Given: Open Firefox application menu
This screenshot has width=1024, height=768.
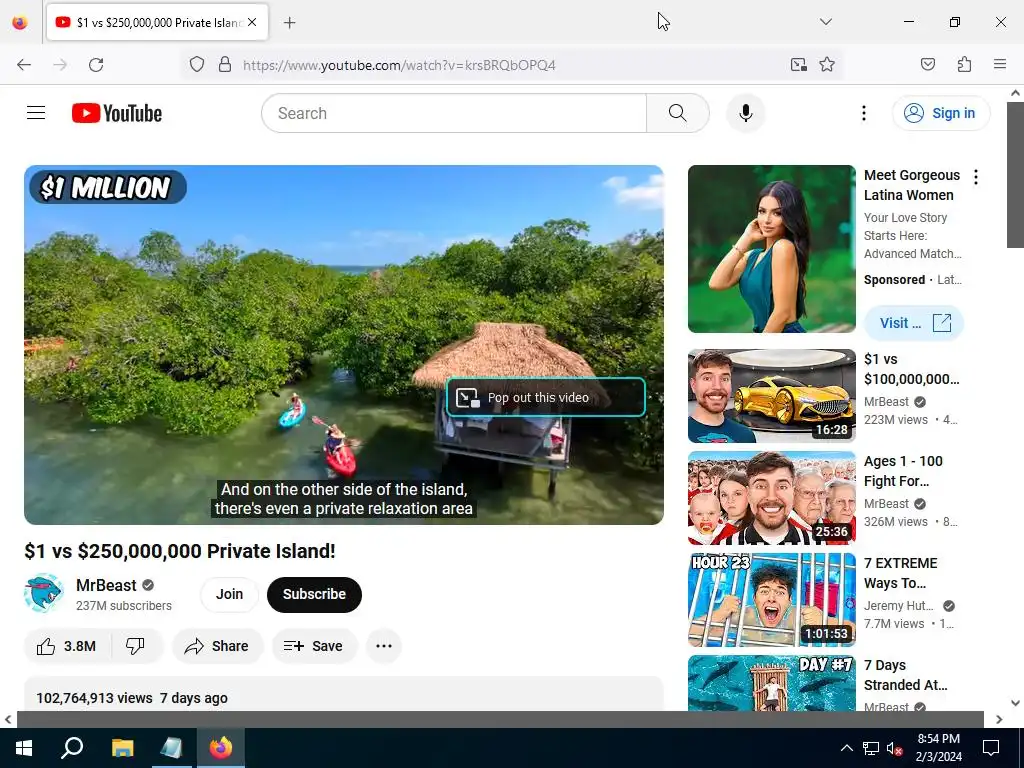Looking at the screenshot, I should pos(1000,65).
